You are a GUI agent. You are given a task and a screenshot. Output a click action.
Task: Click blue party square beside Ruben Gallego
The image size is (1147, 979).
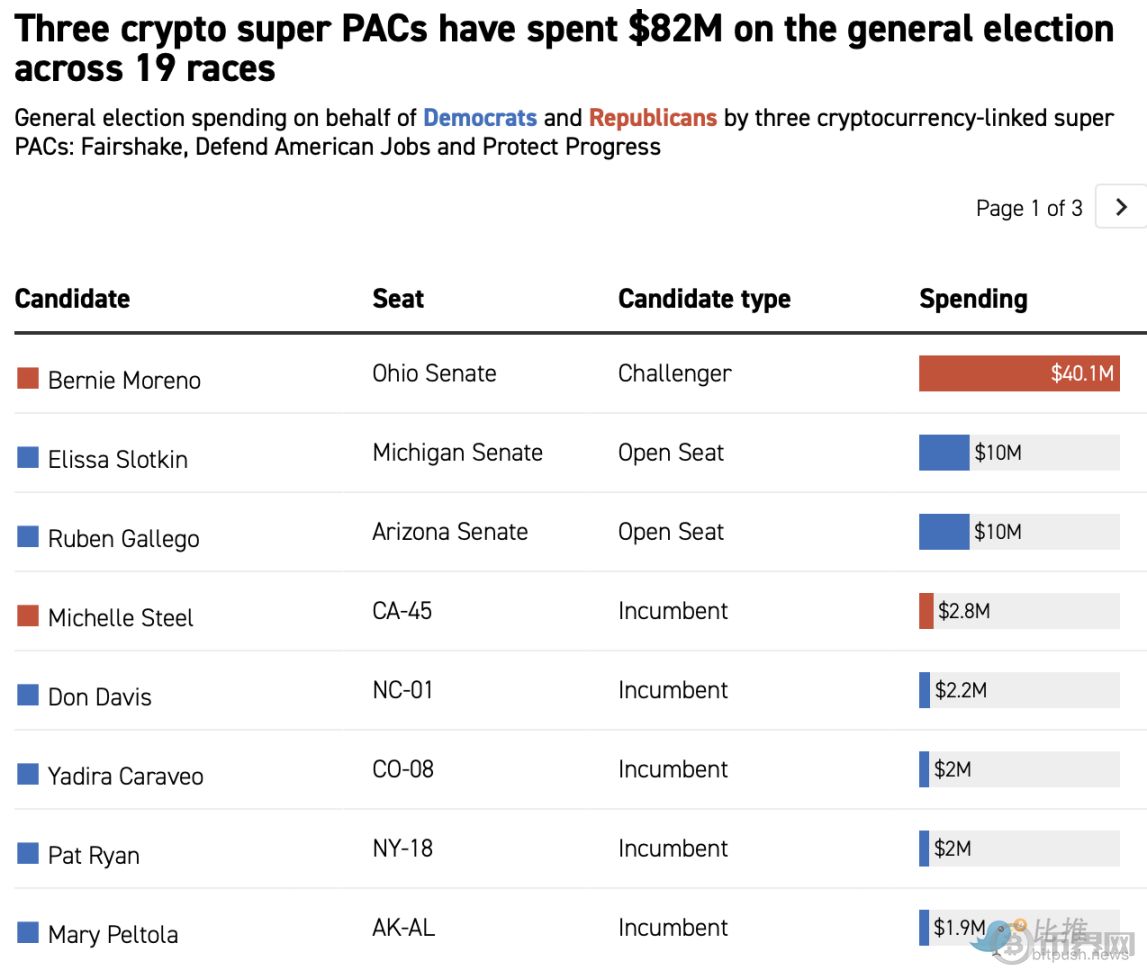28,536
